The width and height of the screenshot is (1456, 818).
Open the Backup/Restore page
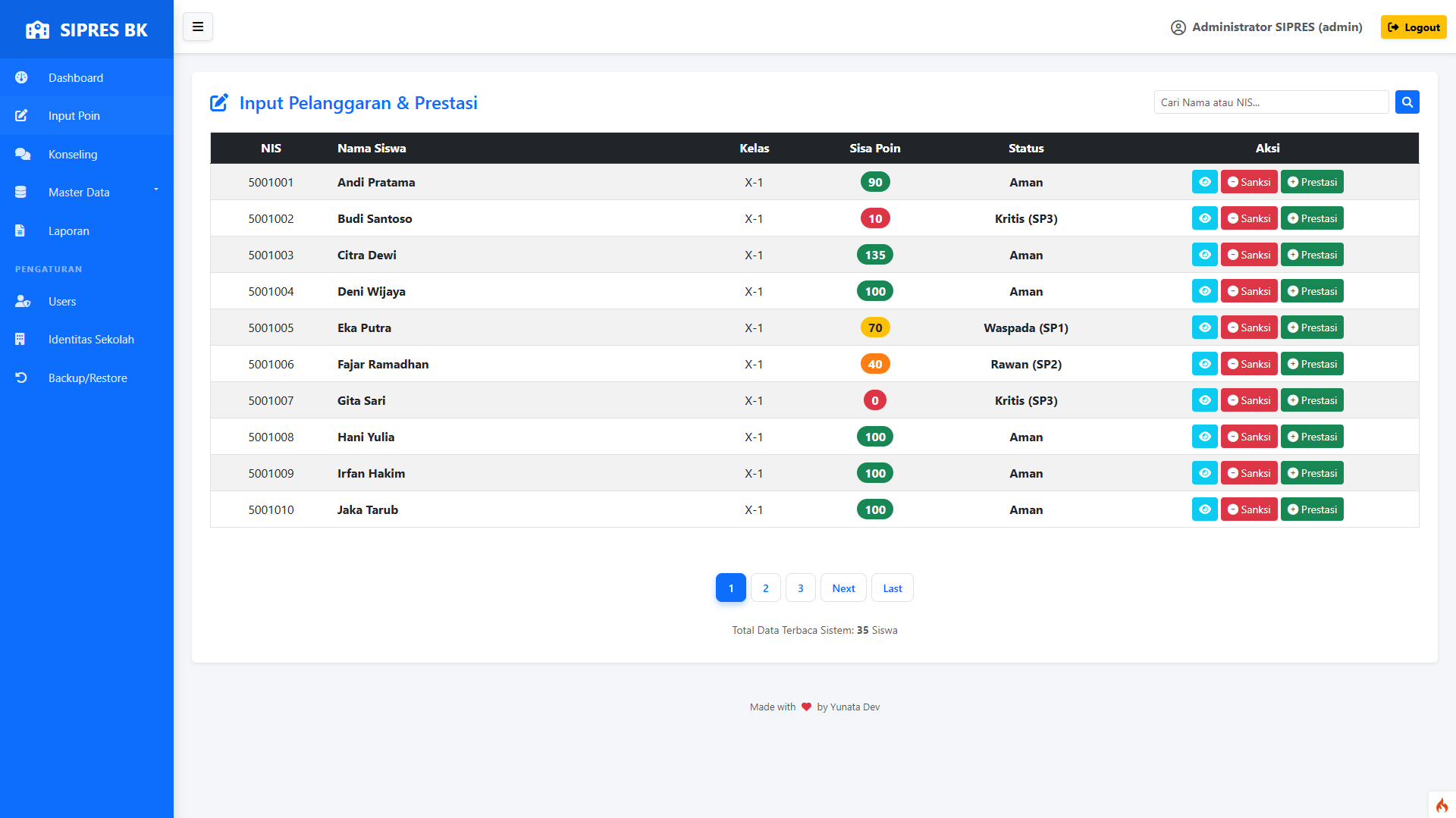[x=88, y=378]
